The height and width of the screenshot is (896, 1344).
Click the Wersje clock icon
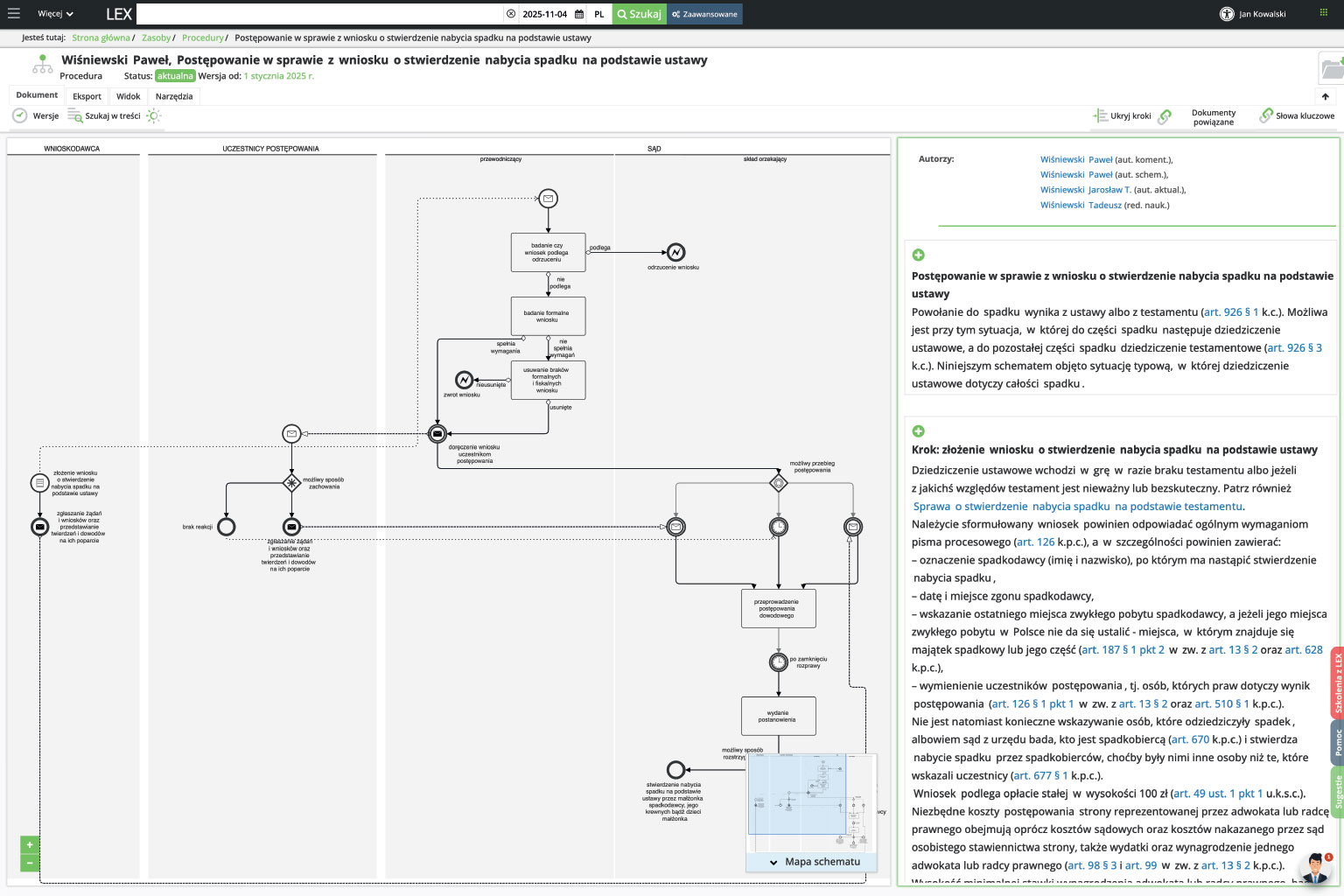[19, 115]
